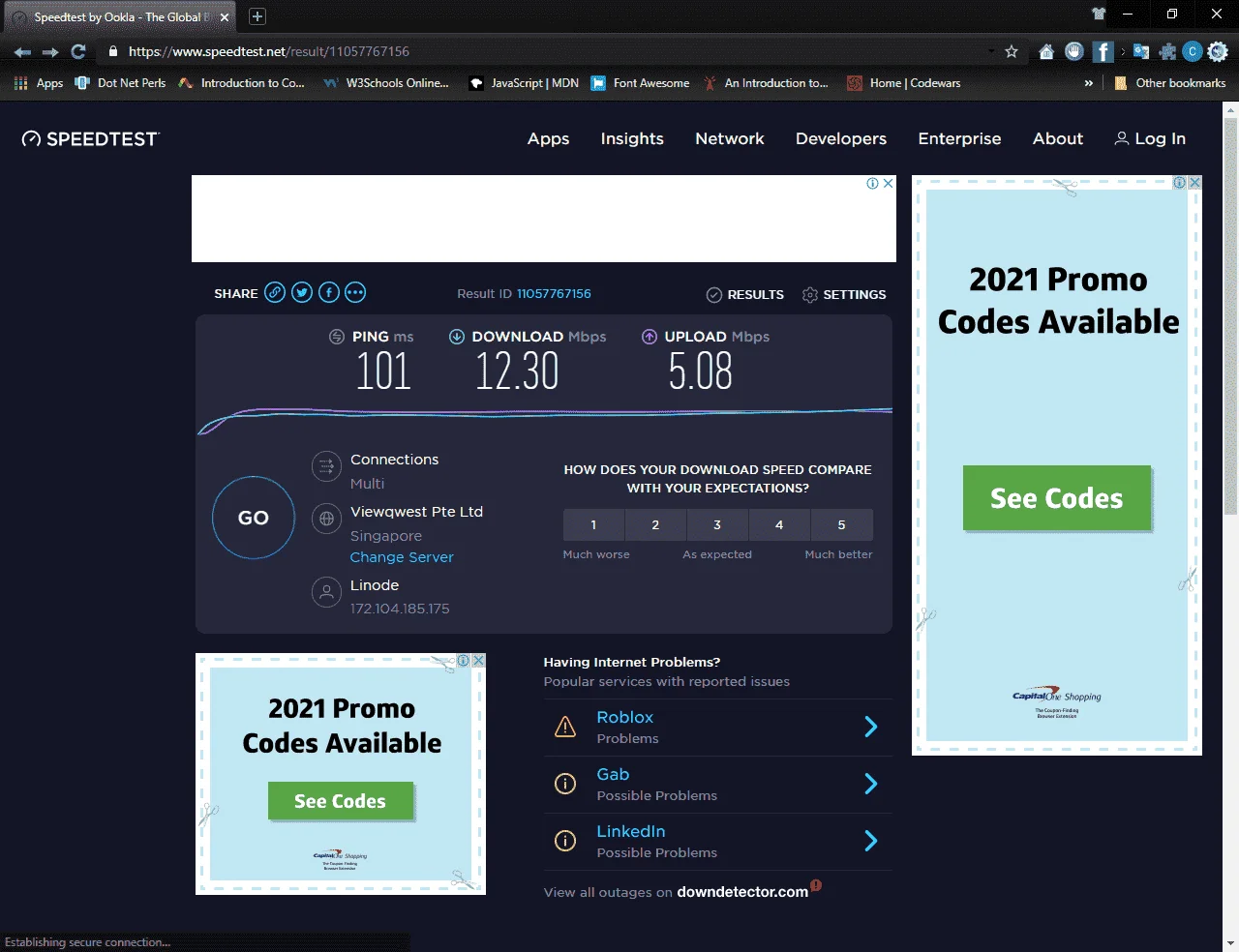Image resolution: width=1239 pixels, height=952 pixels.
Task: Open the Apps menu item
Action: pos(548,138)
